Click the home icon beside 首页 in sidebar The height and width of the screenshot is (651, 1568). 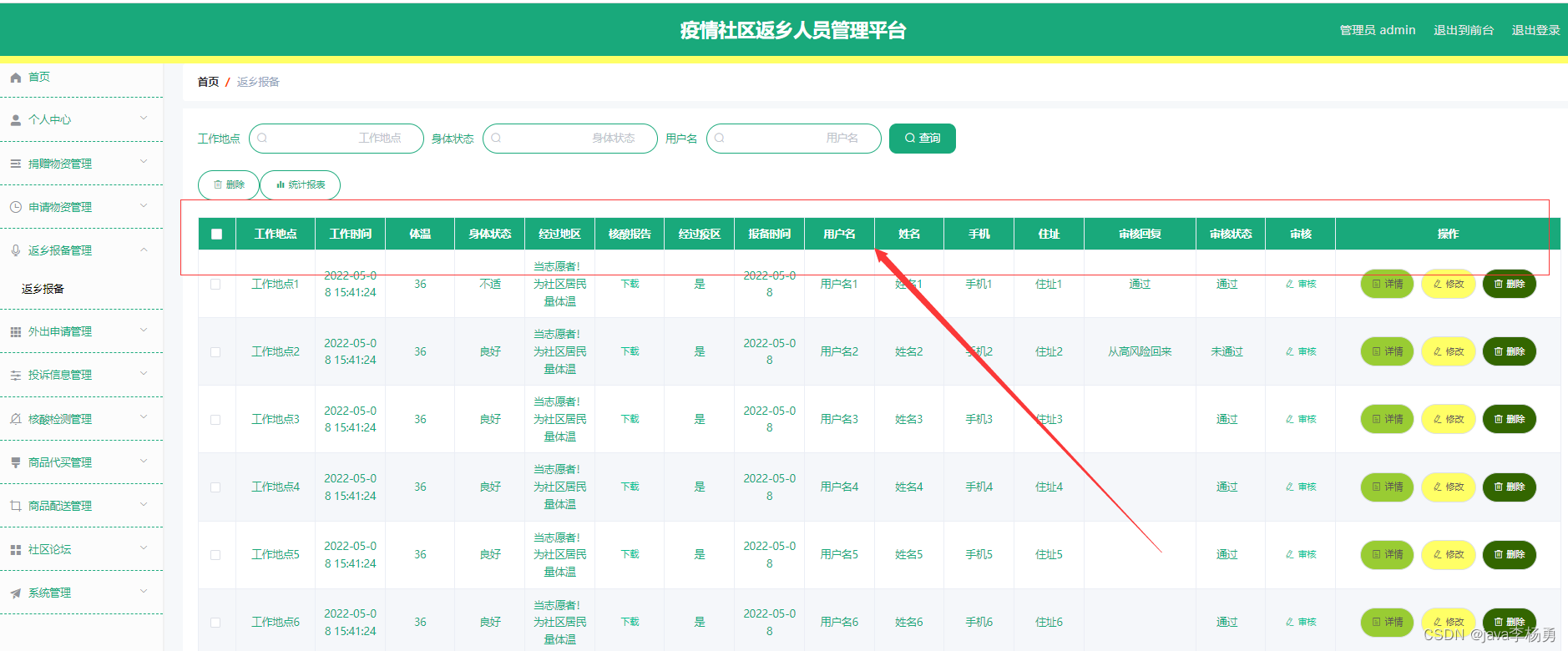tap(16, 78)
